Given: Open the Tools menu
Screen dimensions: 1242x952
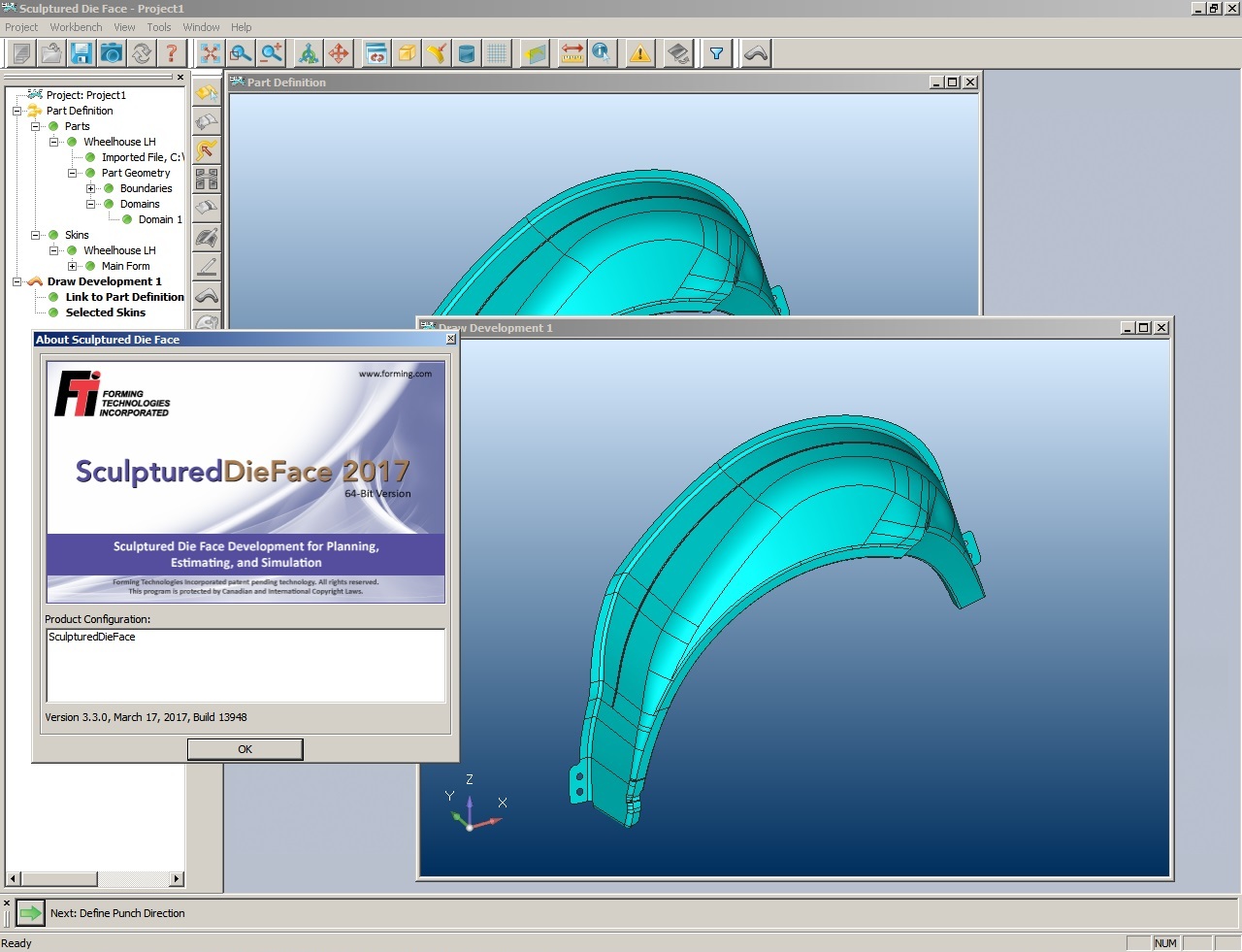Looking at the screenshot, I should [x=159, y=27].
